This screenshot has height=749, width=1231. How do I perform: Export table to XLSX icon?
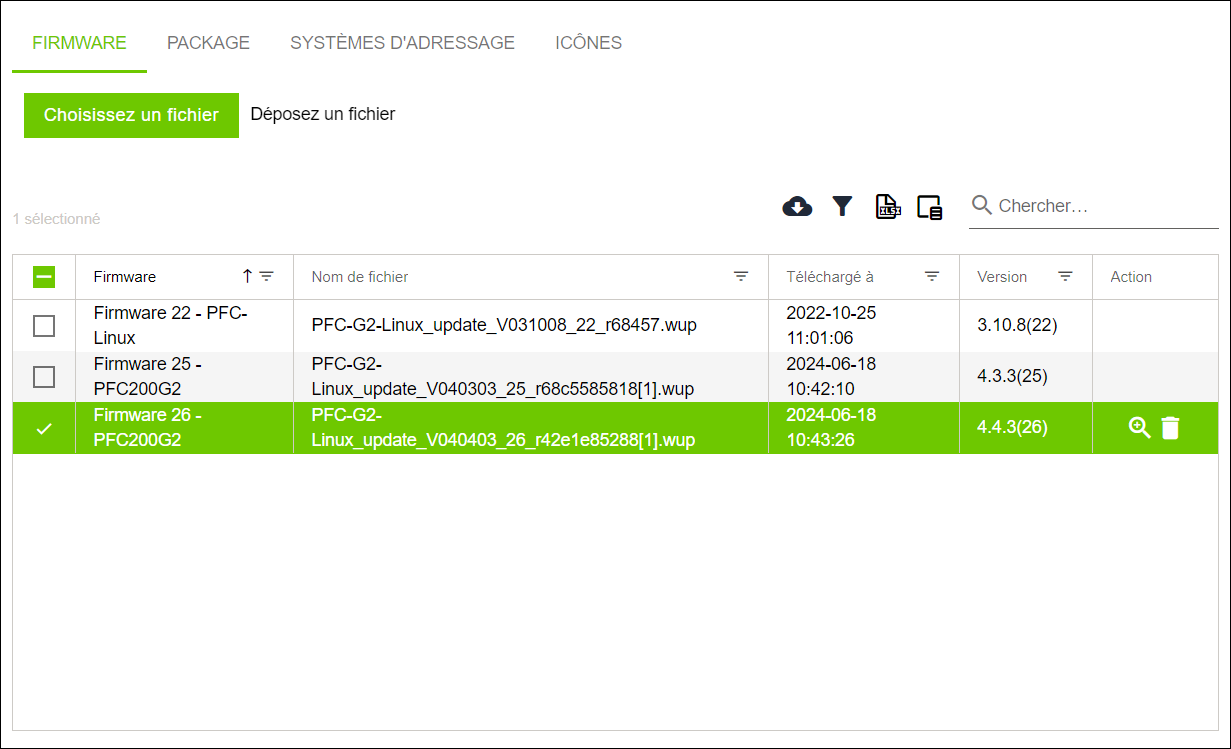888,207
